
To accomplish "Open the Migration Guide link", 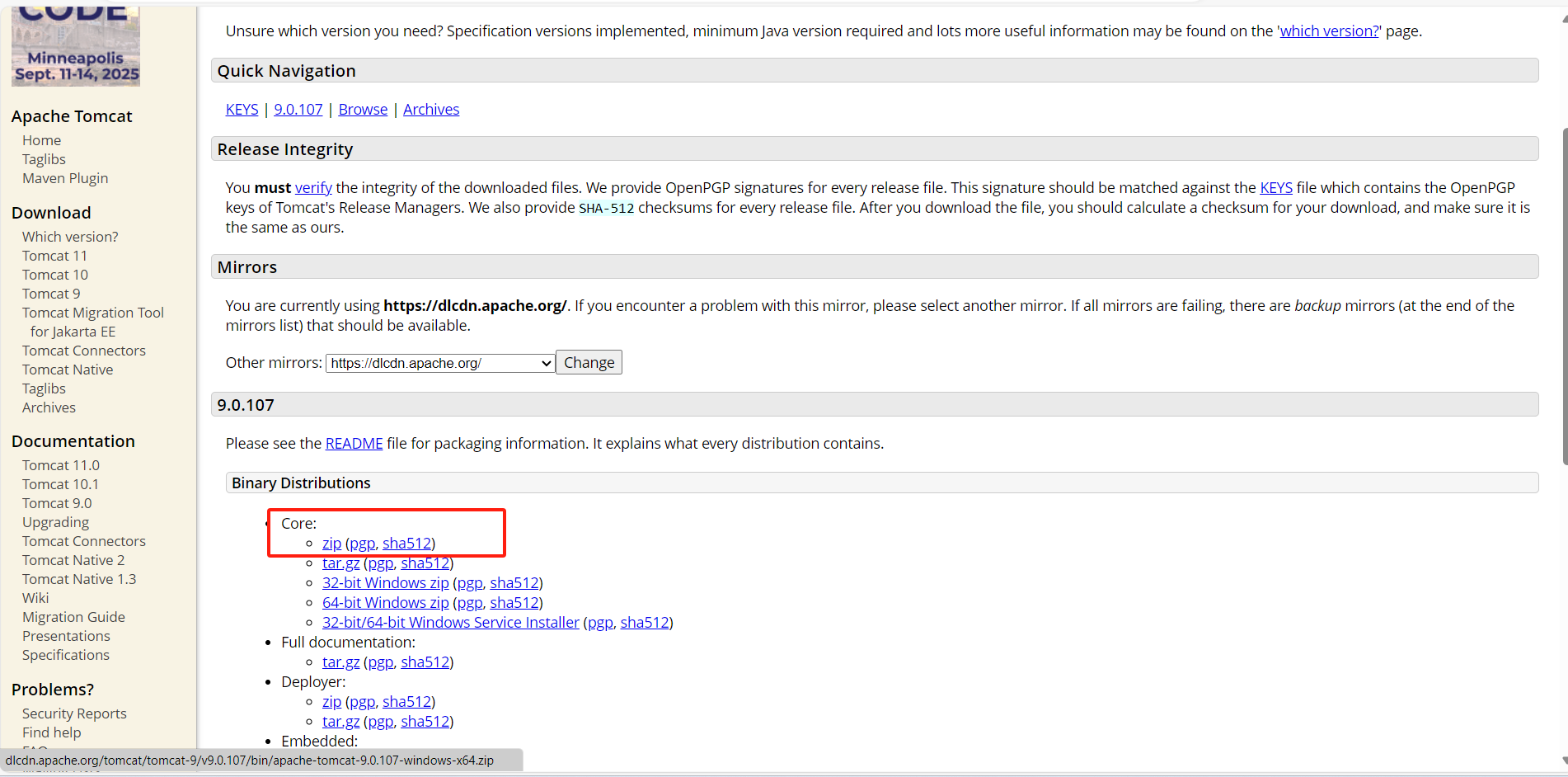I will click(x=73, y=617).
